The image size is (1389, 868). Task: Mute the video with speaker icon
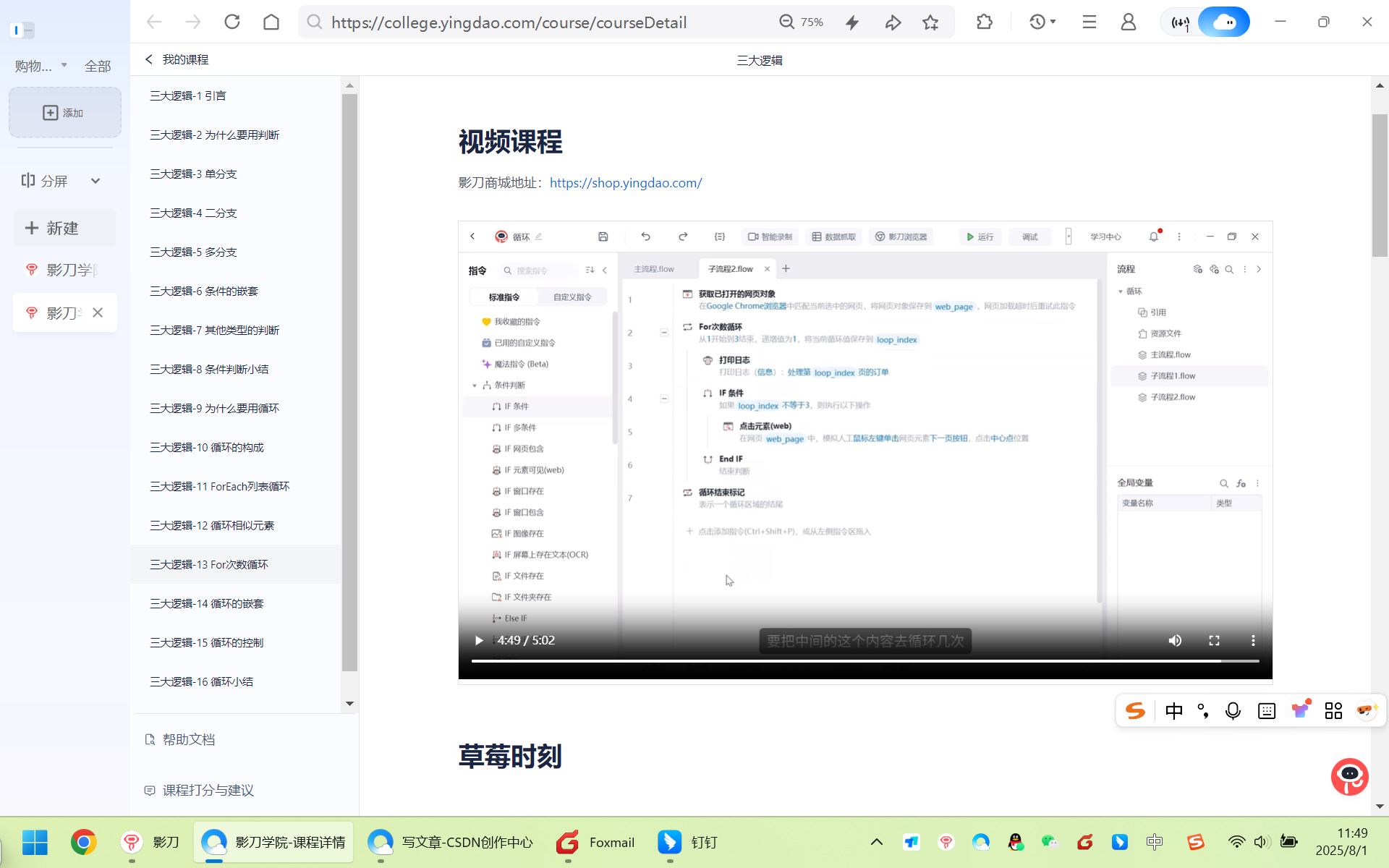pos(1175,640)
